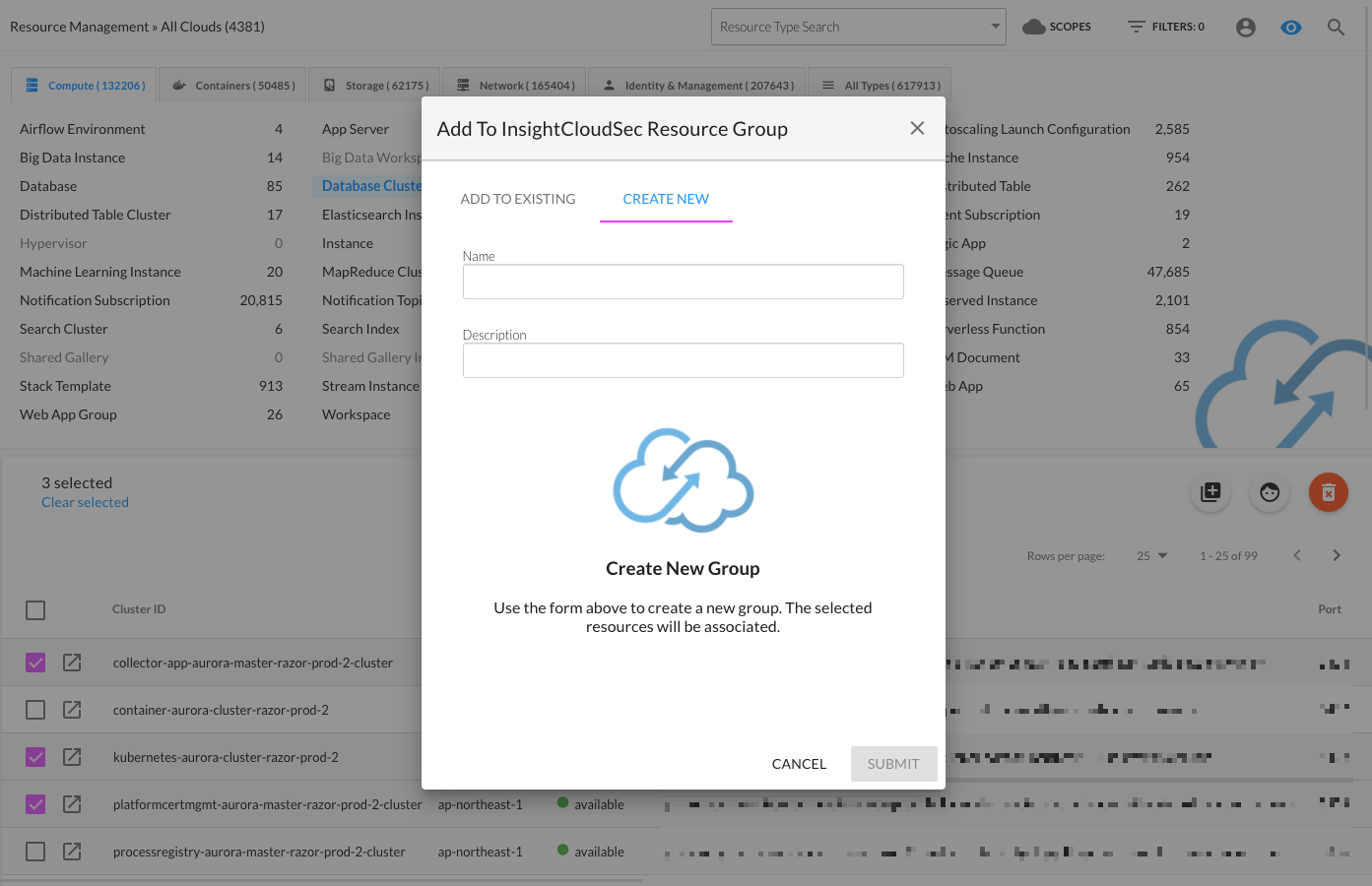1372x886 pixels.
Task: Open the Filters panel
Action: pyautogui.click(x=1166, y=27)
